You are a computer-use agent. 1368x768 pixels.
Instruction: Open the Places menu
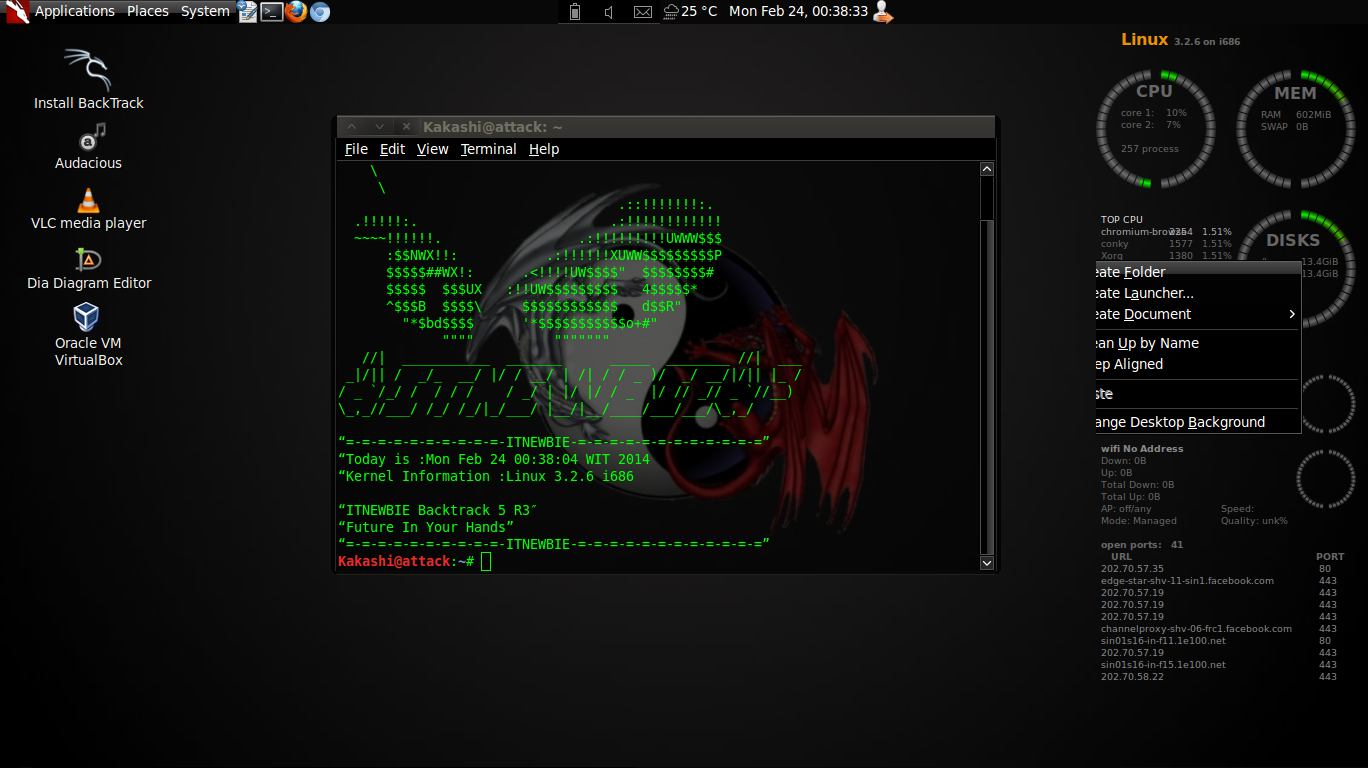[148, 12]
